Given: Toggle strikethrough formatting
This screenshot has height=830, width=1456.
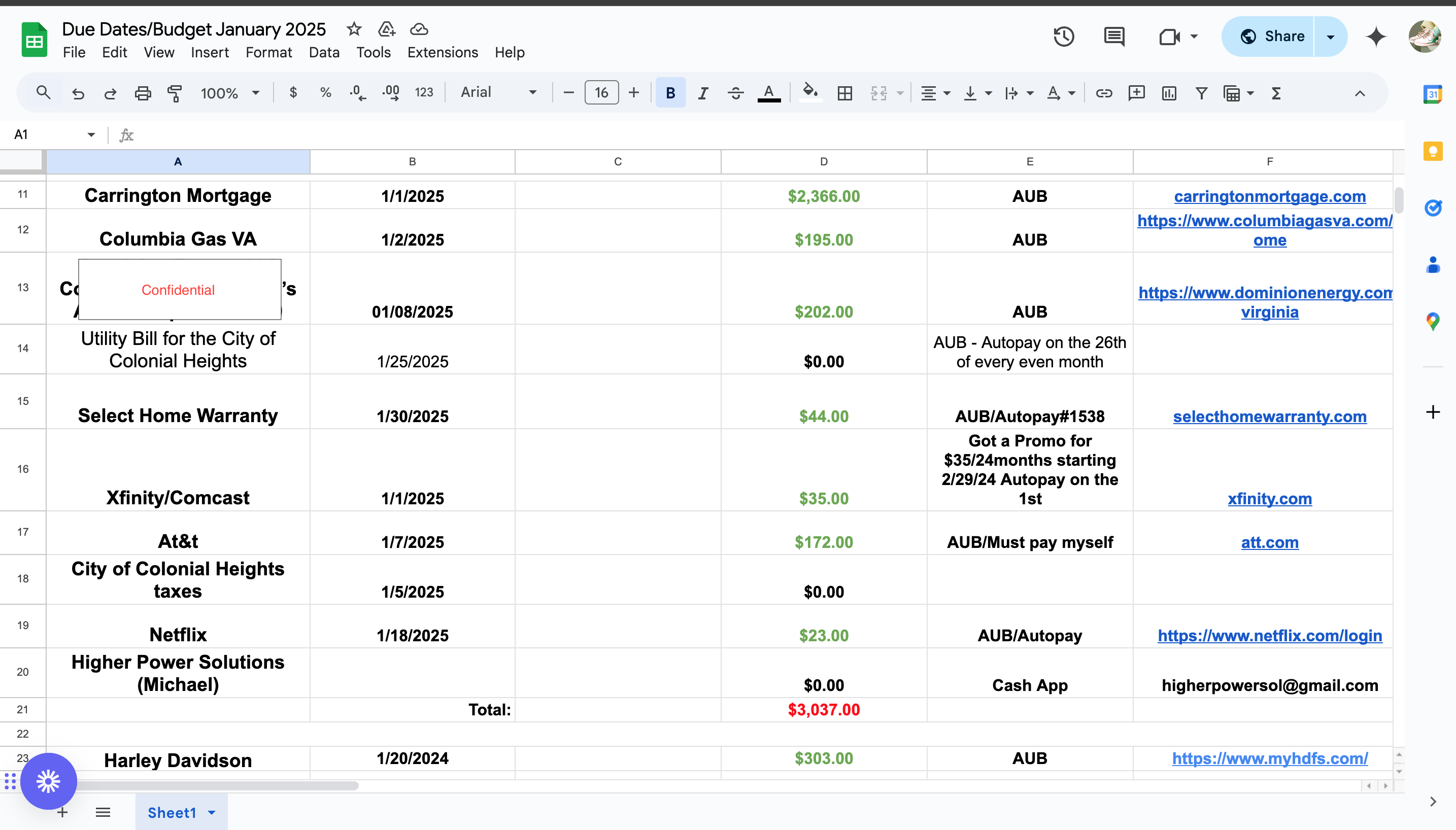Looking at the screenshot, I should point(735,93).
